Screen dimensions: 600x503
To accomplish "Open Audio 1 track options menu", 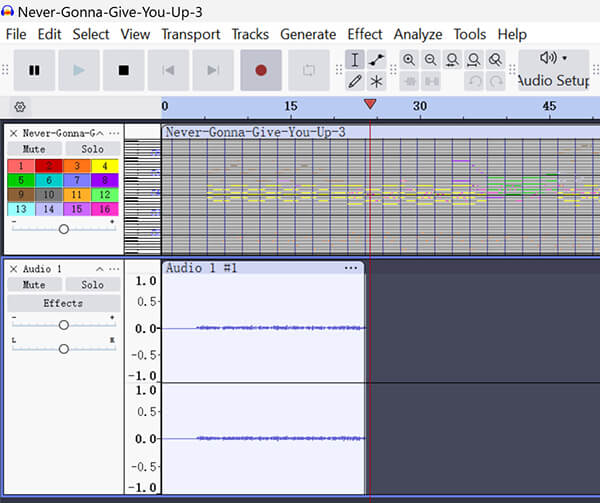I will pyautogui.click(x=114, y=269).
